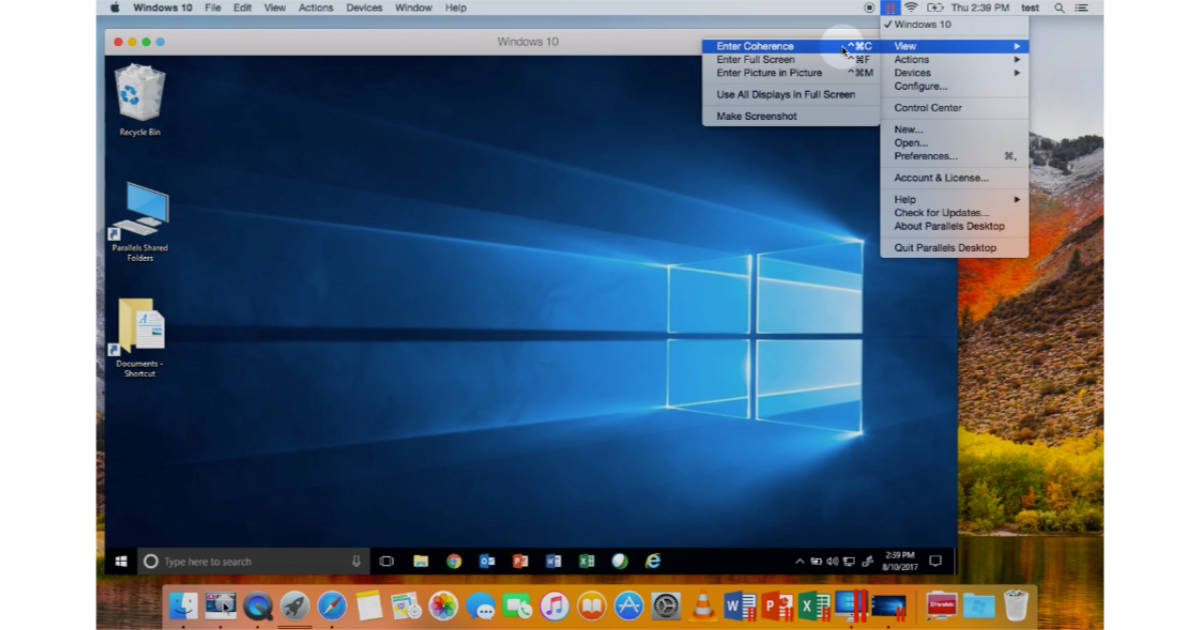Open the Windows Action Center icon
This screenshot has width=1200, height=630.
pyautogui.click(x=935, y=560)
